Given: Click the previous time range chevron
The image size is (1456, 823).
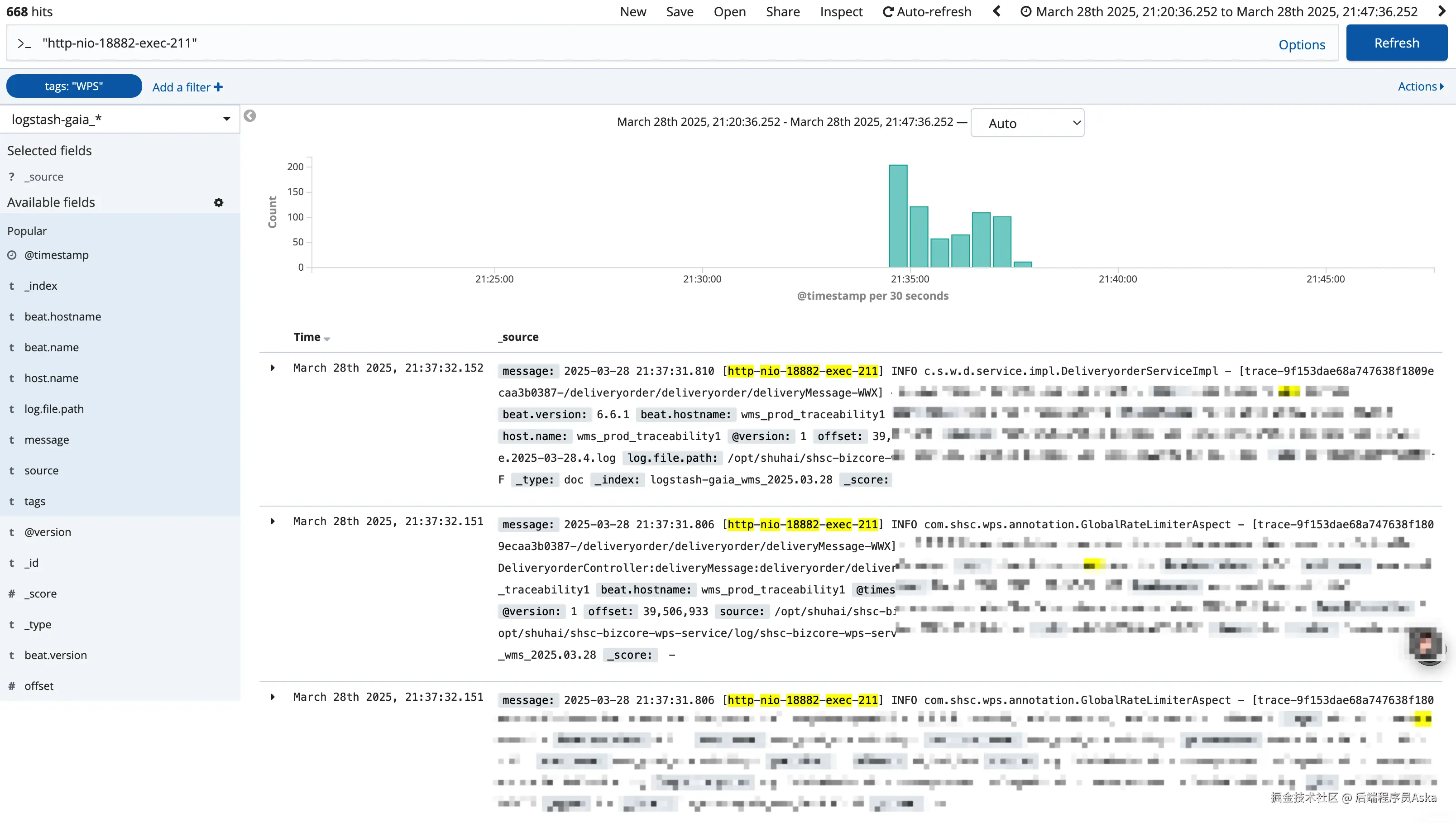Looking at the screenshot, I should click(996, 11).
